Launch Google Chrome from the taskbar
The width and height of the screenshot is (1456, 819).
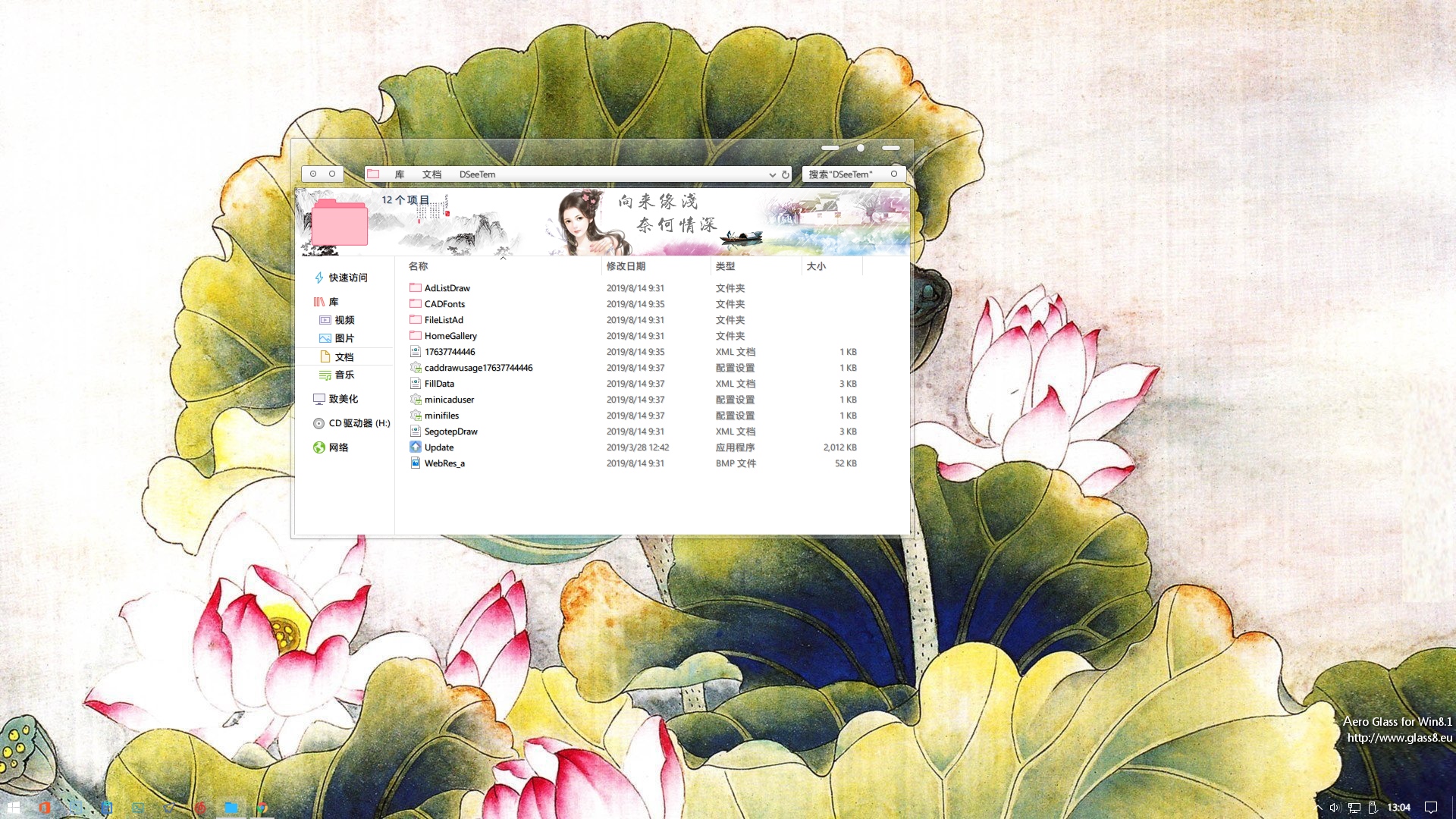[x=263, y=806]
